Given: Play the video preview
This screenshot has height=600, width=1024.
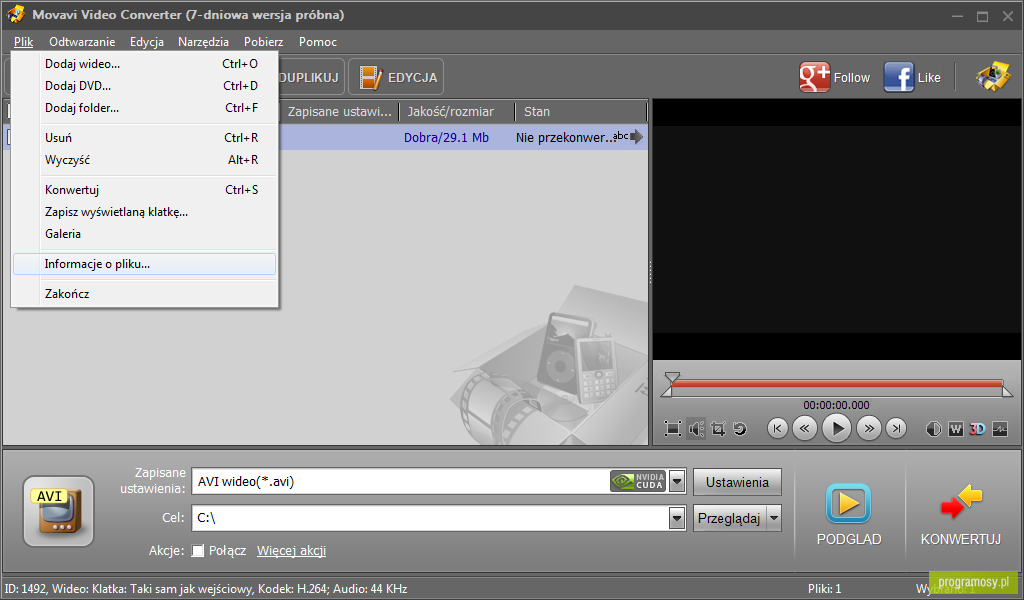Looking at the screenshot, I should (x=837, y=428).
